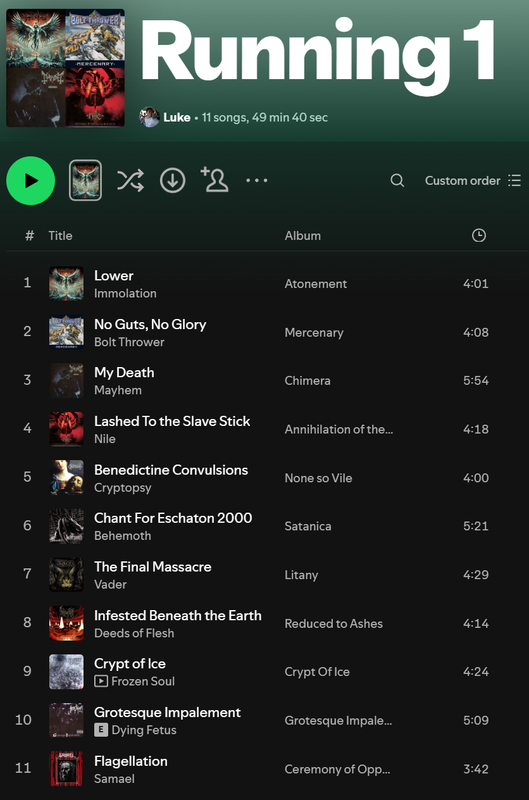
Task: Click the clock duration column header
Action: pyautogui.click(x=478, y=235)
